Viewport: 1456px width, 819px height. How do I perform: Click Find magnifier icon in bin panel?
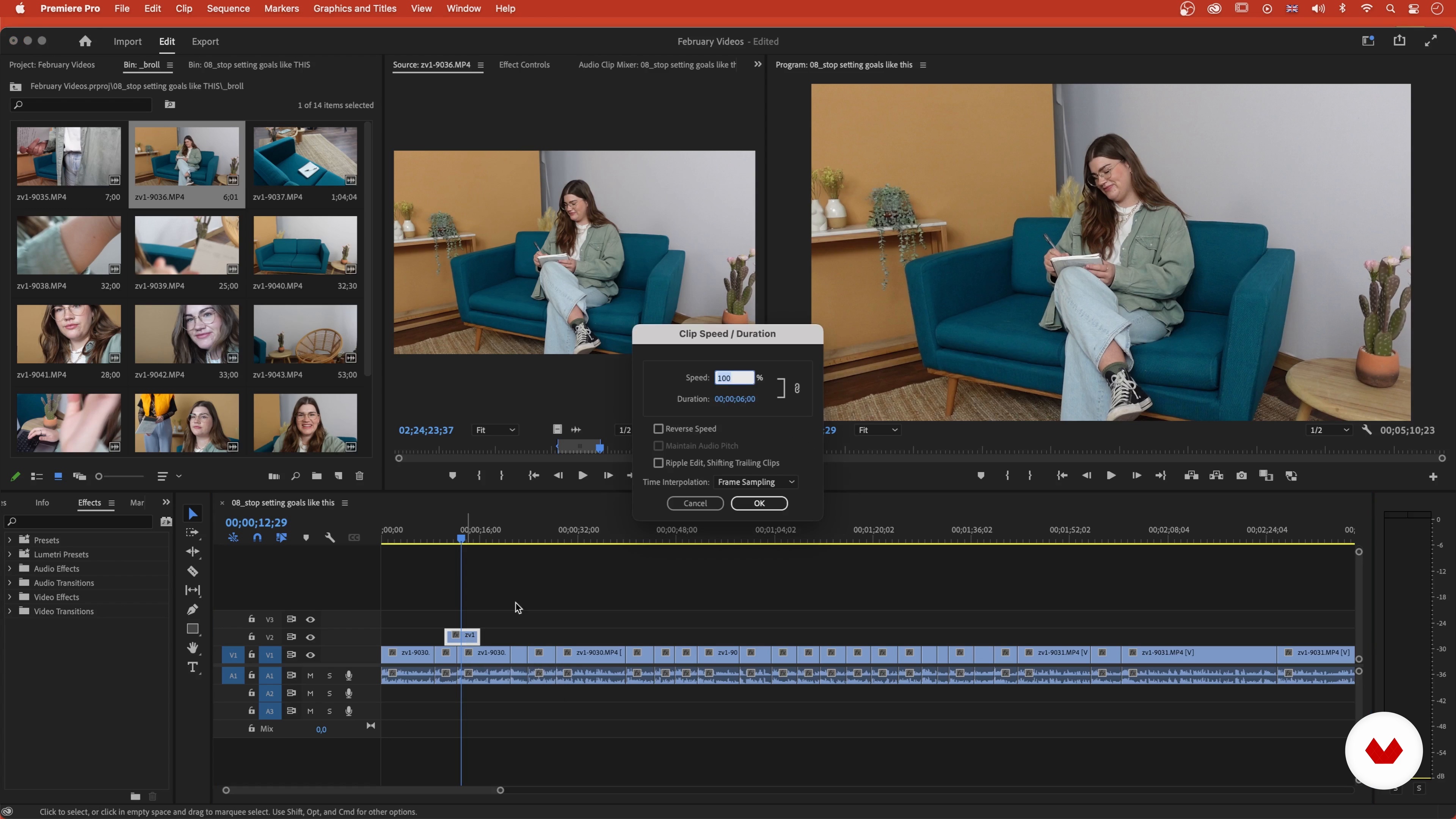pos(295,476)
